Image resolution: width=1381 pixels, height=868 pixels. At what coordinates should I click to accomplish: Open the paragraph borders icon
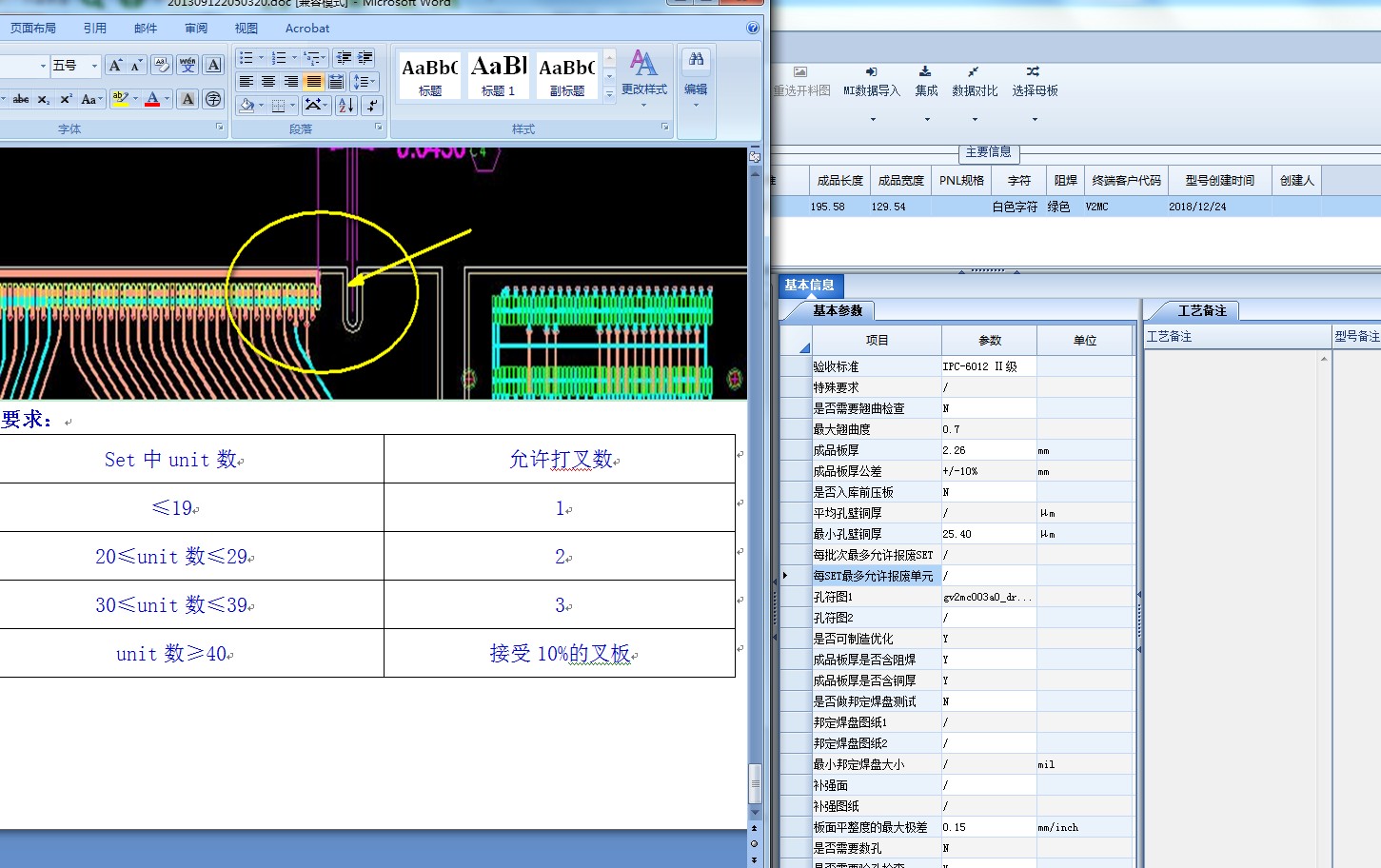(278, 106)
